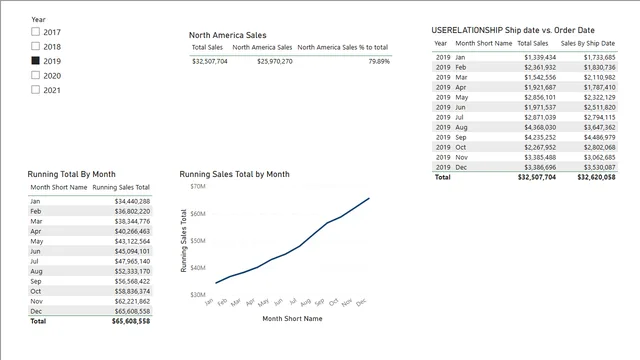Viewport: 640px width, 360px height.
Task: Select the $65,608,558 Dec running total row value
Action: tap(132, 311)
